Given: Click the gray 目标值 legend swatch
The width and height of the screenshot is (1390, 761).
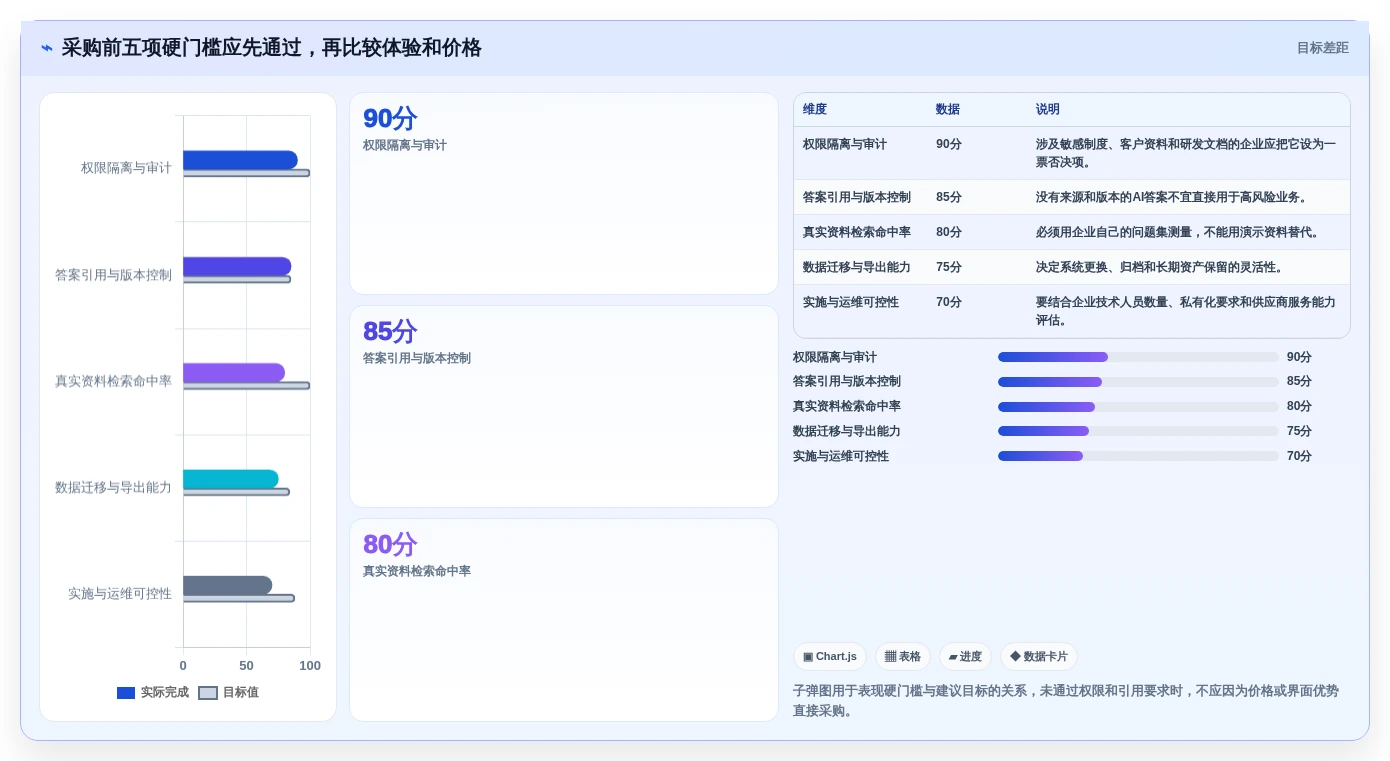Looking at the screenshot, I should (x=208, y=692).
